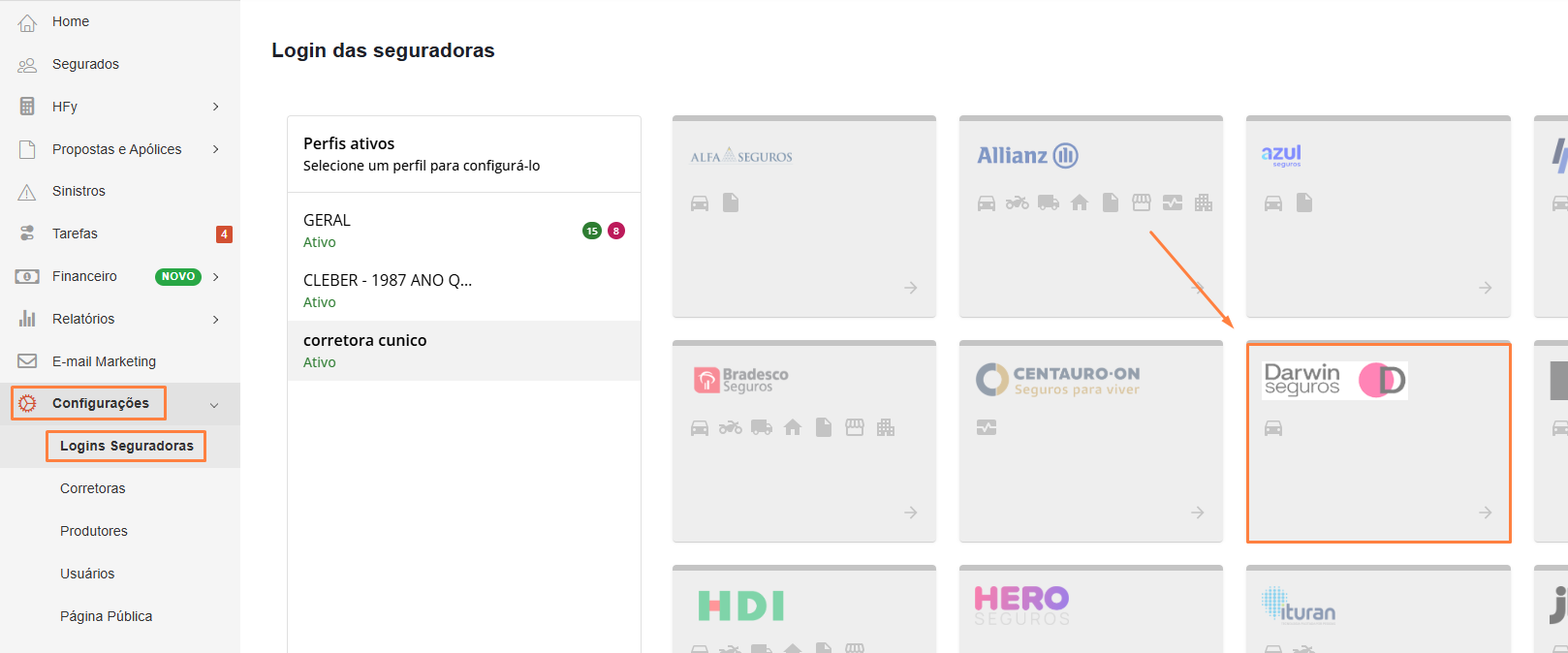Click the Sinistros warning triangle icon

(x=27, y=192)
